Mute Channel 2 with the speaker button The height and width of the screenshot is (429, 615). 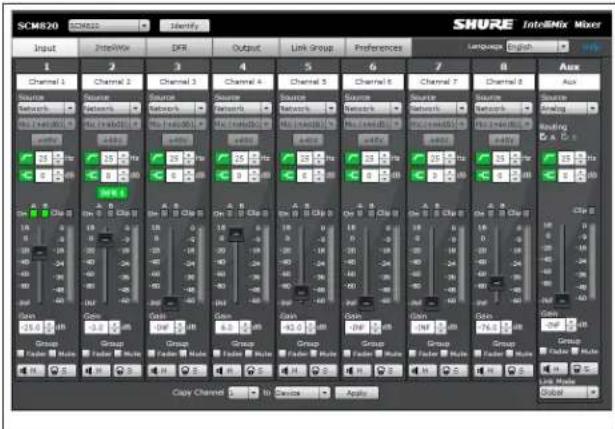(x=96, y=370)
